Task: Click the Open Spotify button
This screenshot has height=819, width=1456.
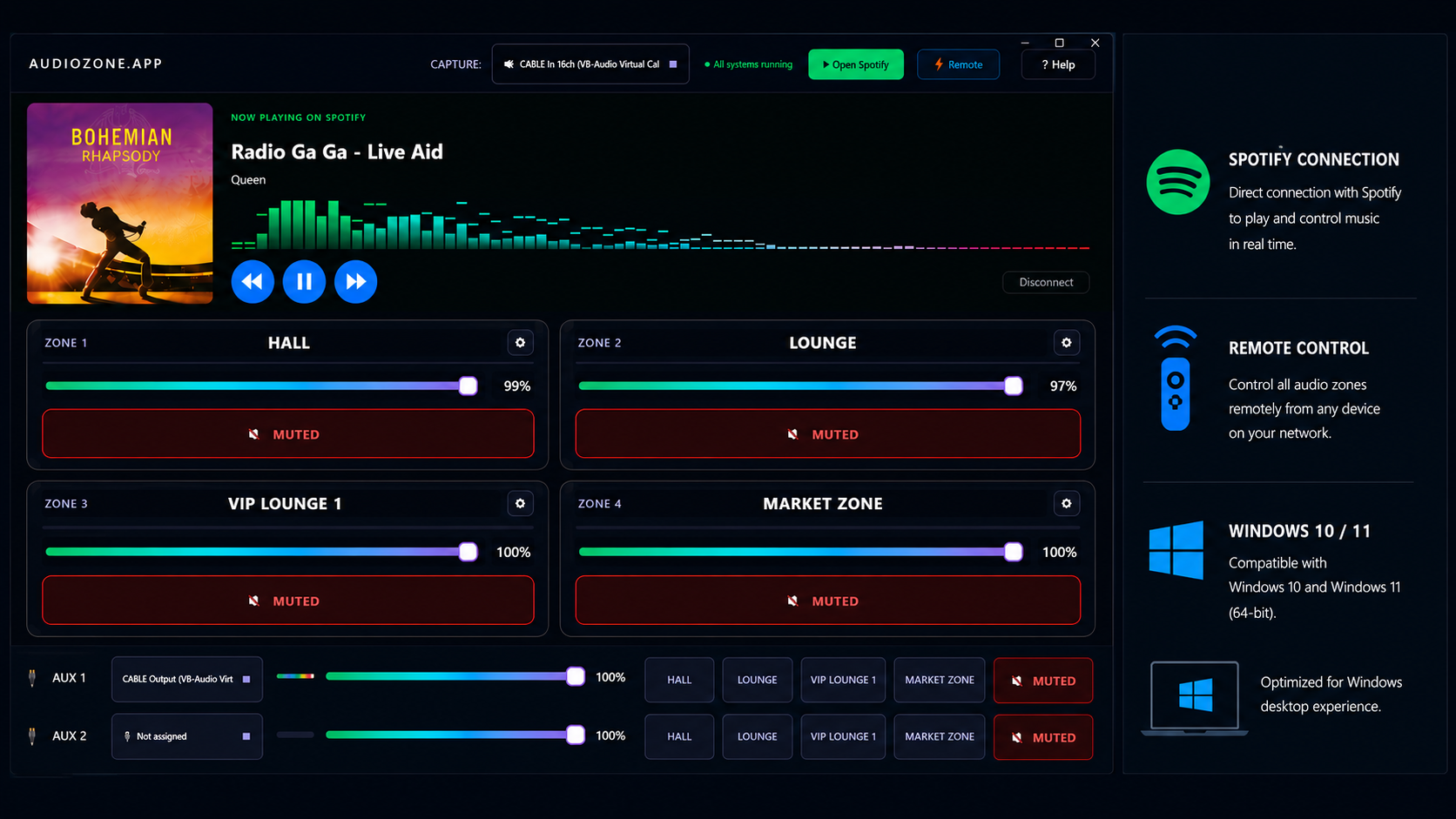Action: pyautogui.click(x=855, y=64)
